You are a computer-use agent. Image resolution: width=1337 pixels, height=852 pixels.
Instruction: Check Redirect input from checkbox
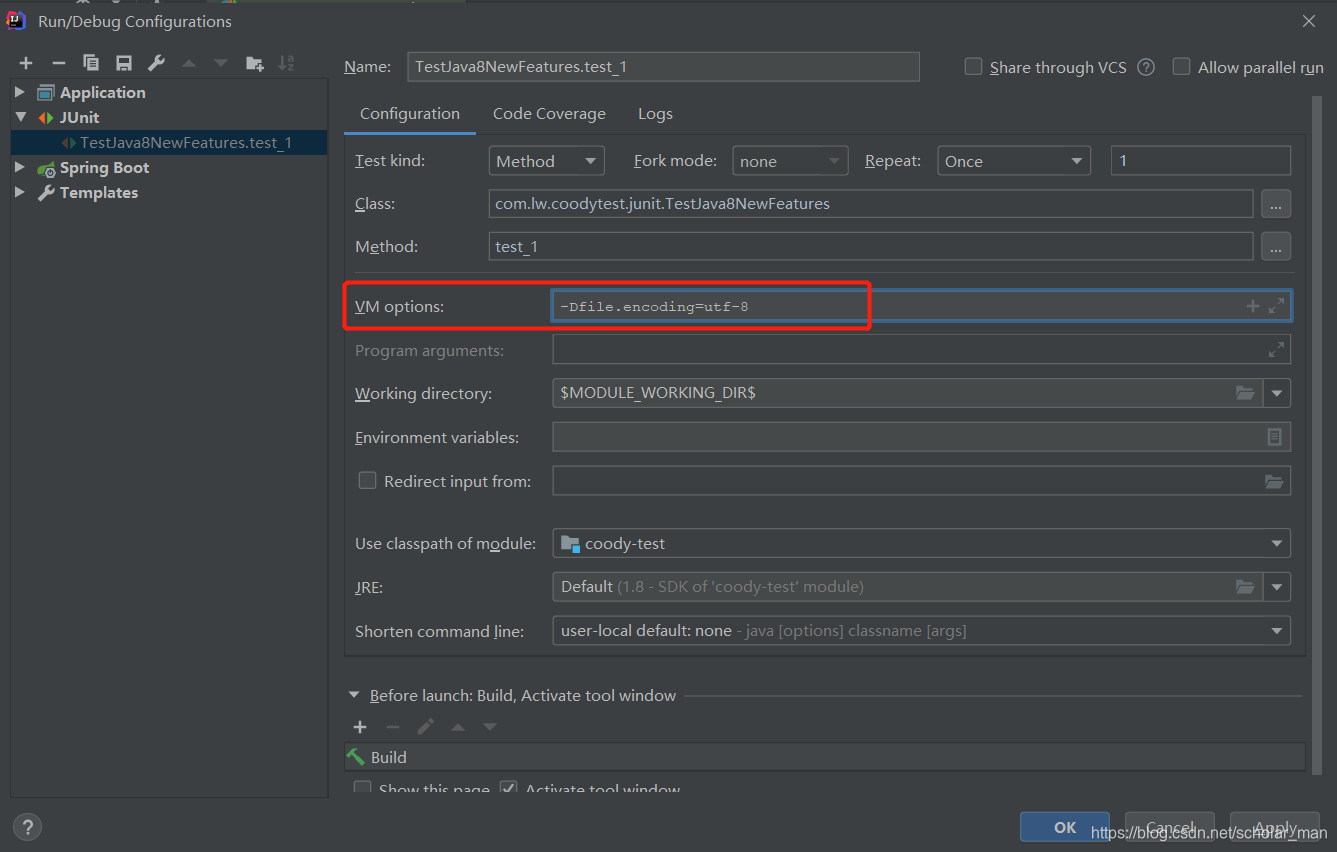point(367,481)
